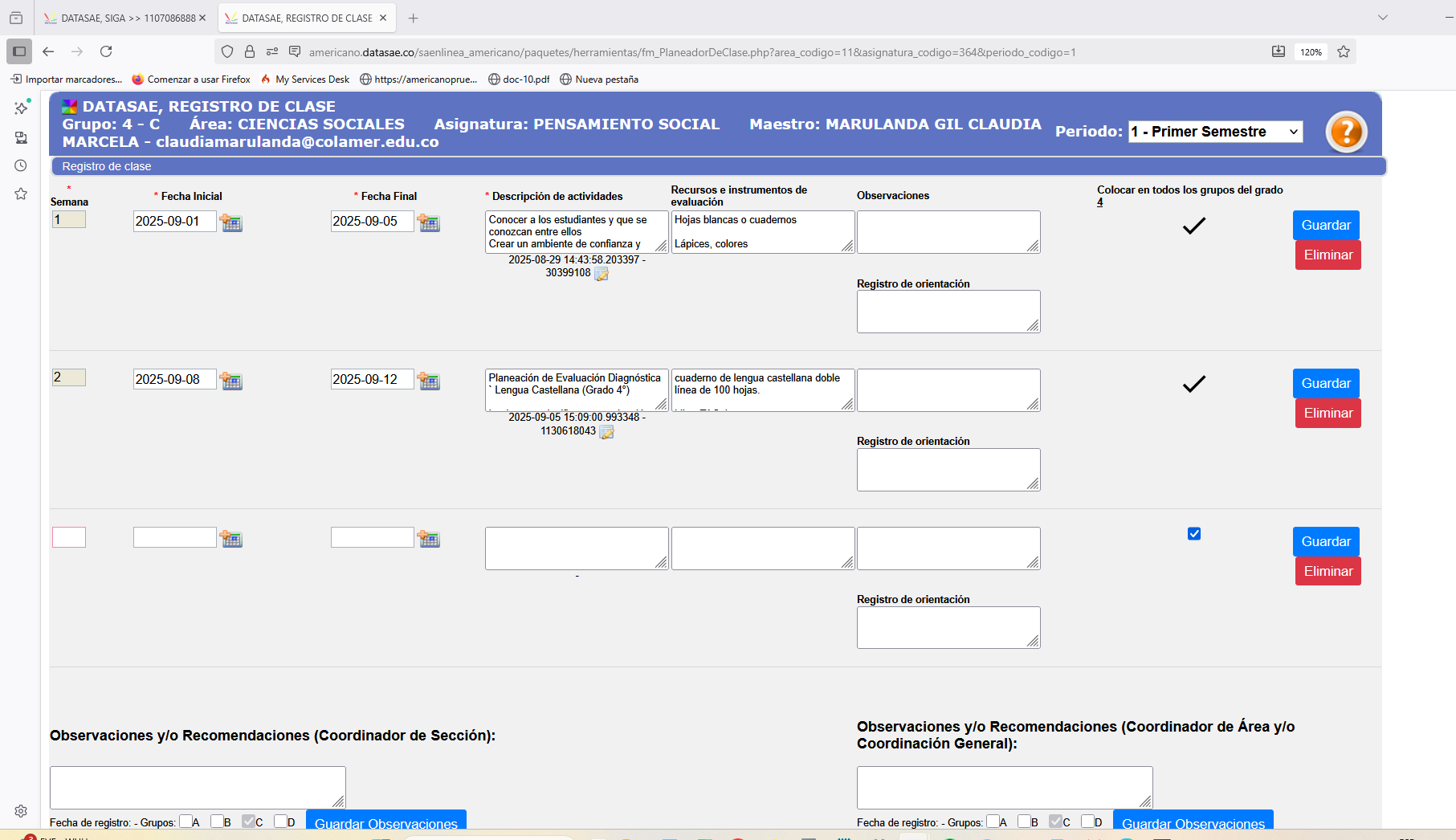Uncheck the all-groups checkbox in the empty row
The width and height of the screenshot is (1456, 840).
tap(1194, 534)
